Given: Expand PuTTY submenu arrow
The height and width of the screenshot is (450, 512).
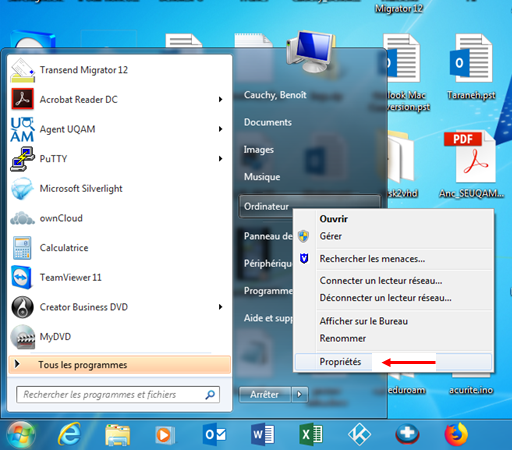Looking at the screenshot, I should [220, 159].
